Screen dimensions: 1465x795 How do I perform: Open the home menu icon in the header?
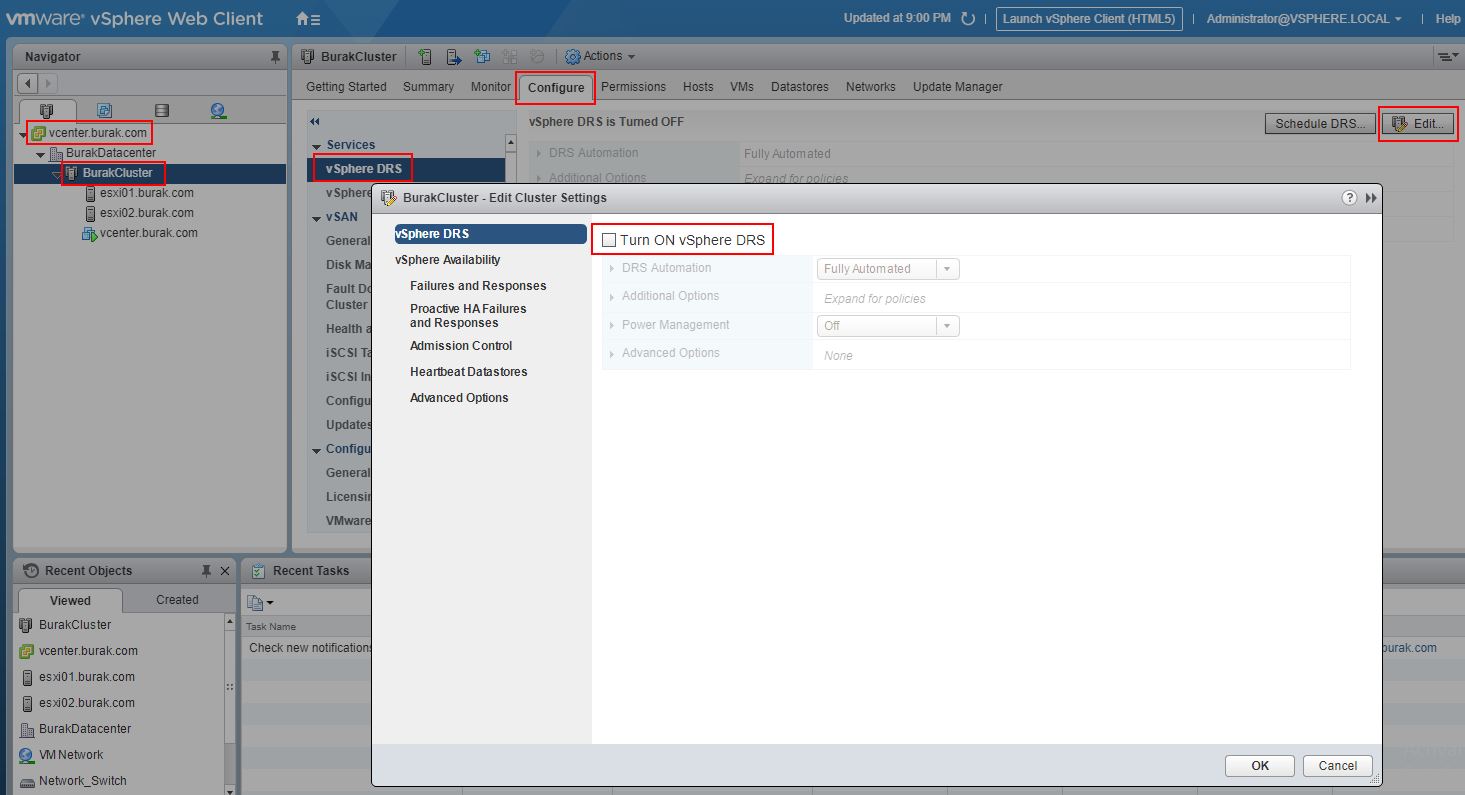click(308, 19)
